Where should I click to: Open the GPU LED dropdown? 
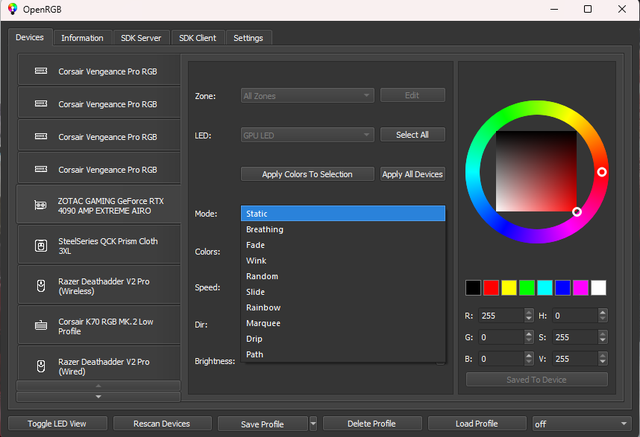pos(307,135)
